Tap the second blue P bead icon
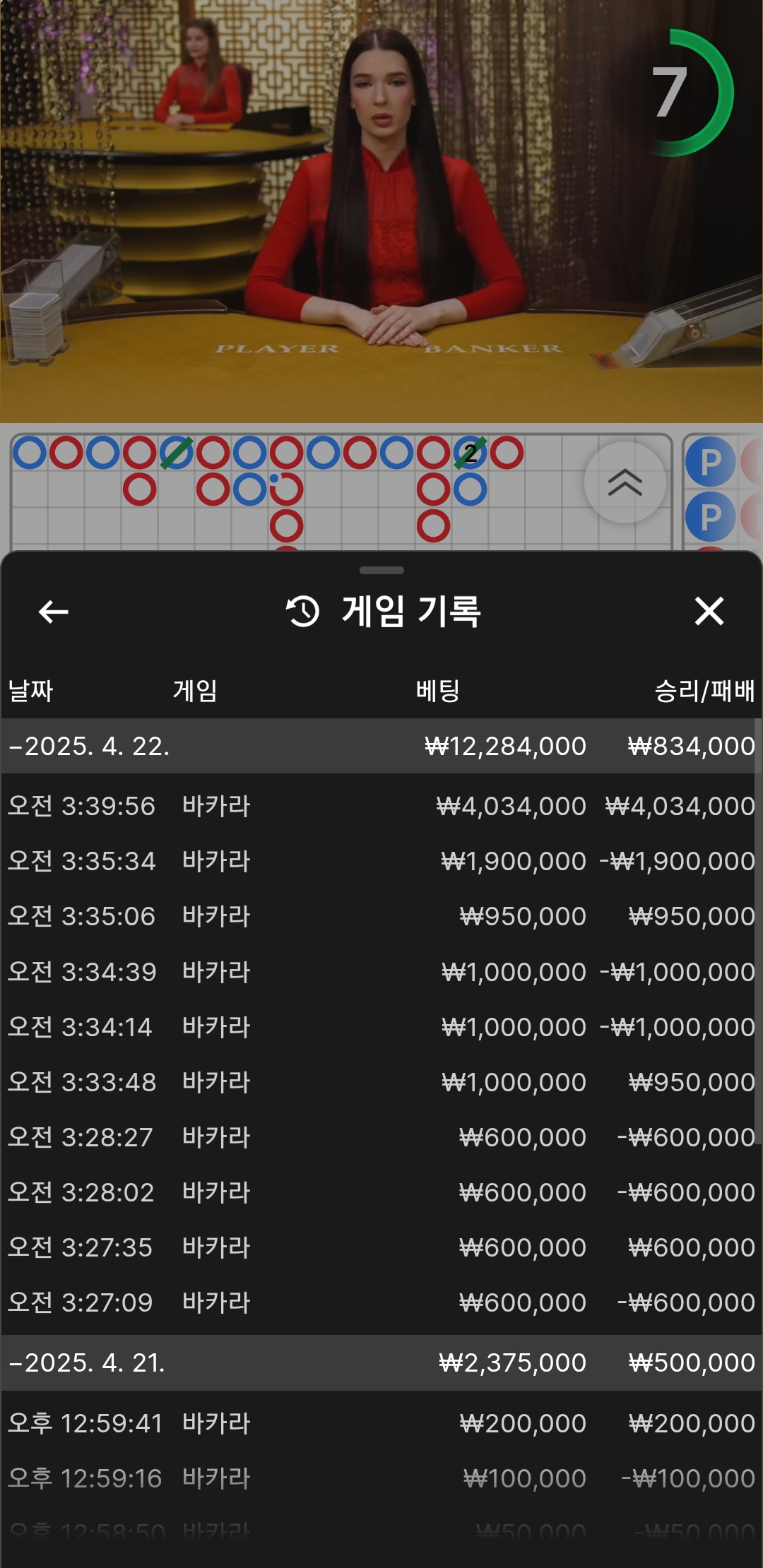Viewport: 763px width, 1568px height. (x=710, y=518)
